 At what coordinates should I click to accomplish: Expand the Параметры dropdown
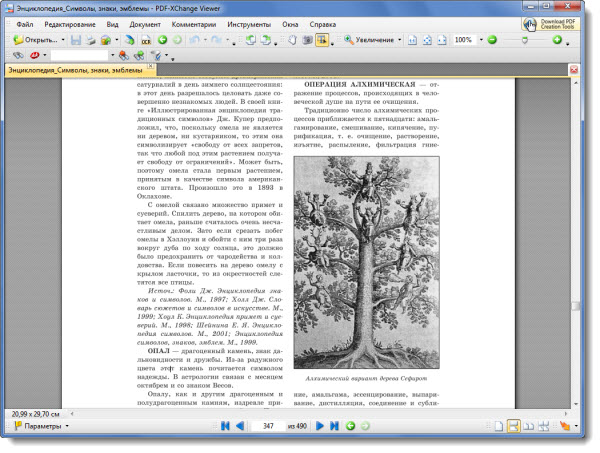pyautogui.click(x=68, y=427)
